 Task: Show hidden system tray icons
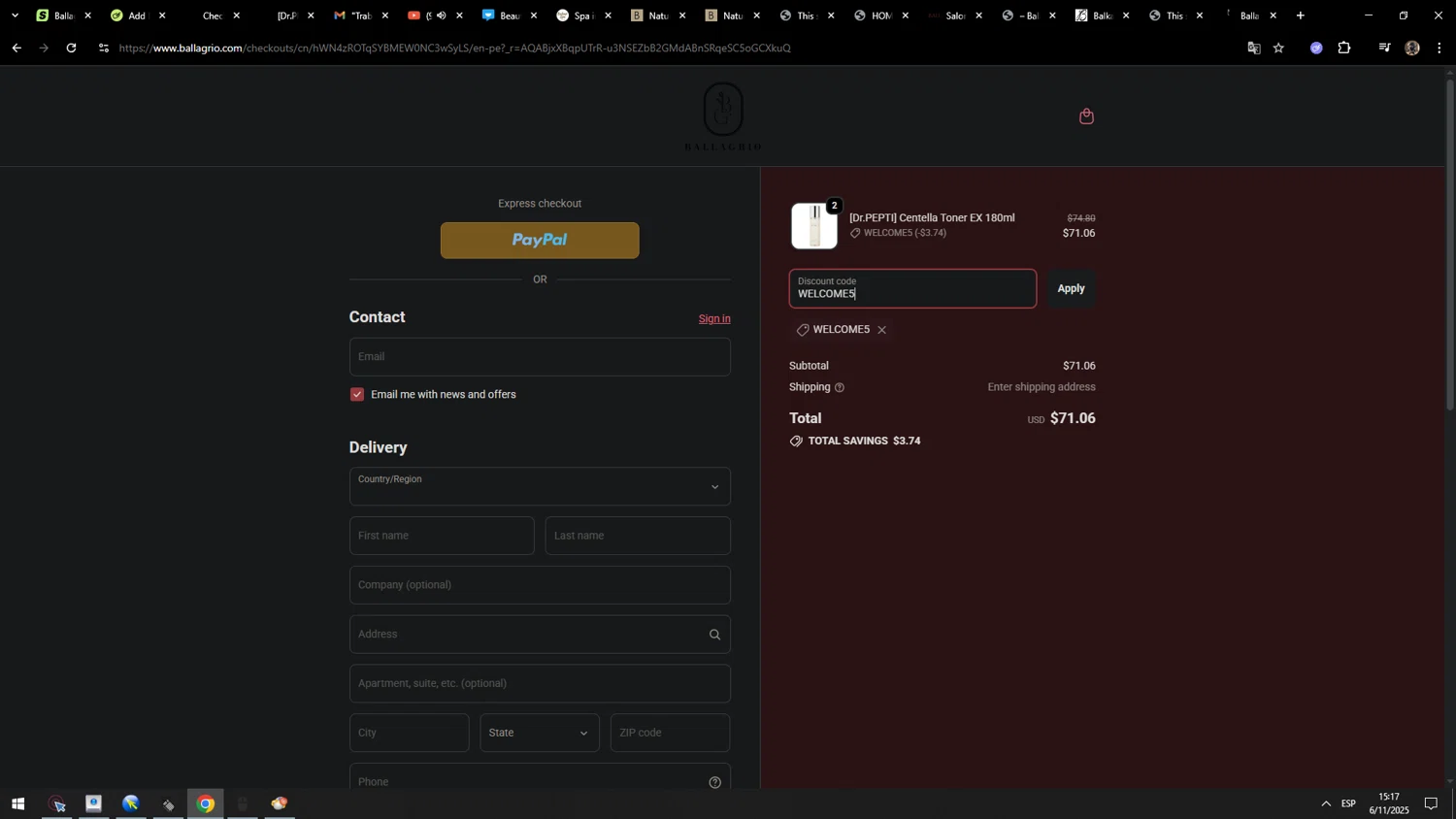1326,803
